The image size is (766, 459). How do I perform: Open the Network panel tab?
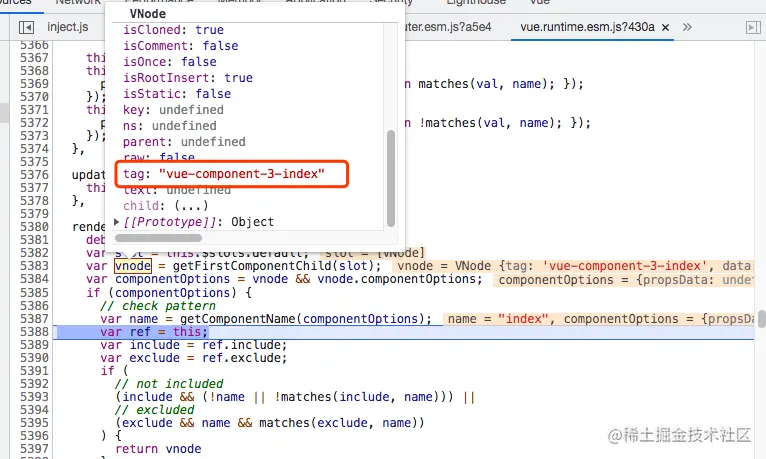(78, 2)
